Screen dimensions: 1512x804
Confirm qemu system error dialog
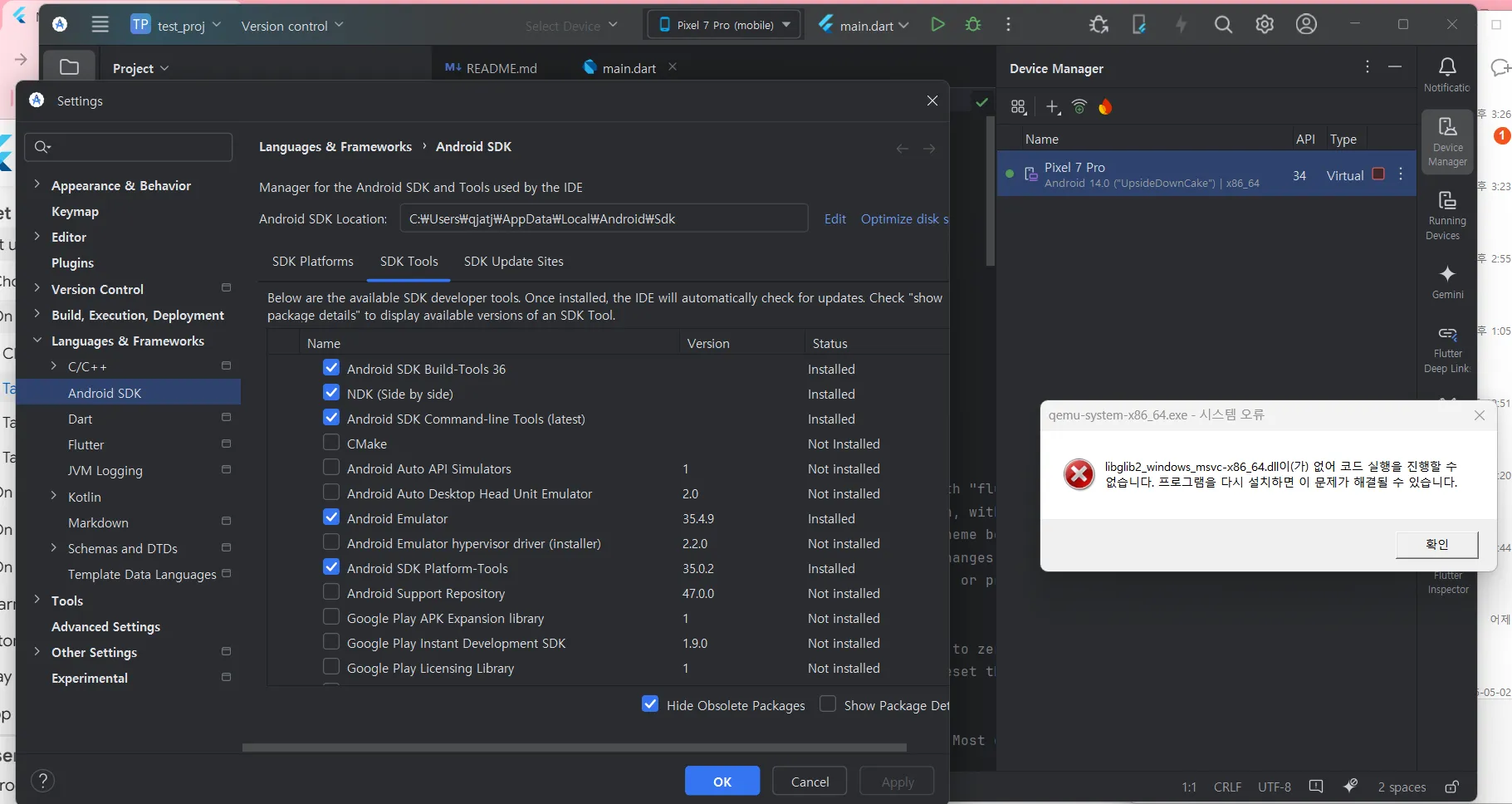(x=1436, y=544)
